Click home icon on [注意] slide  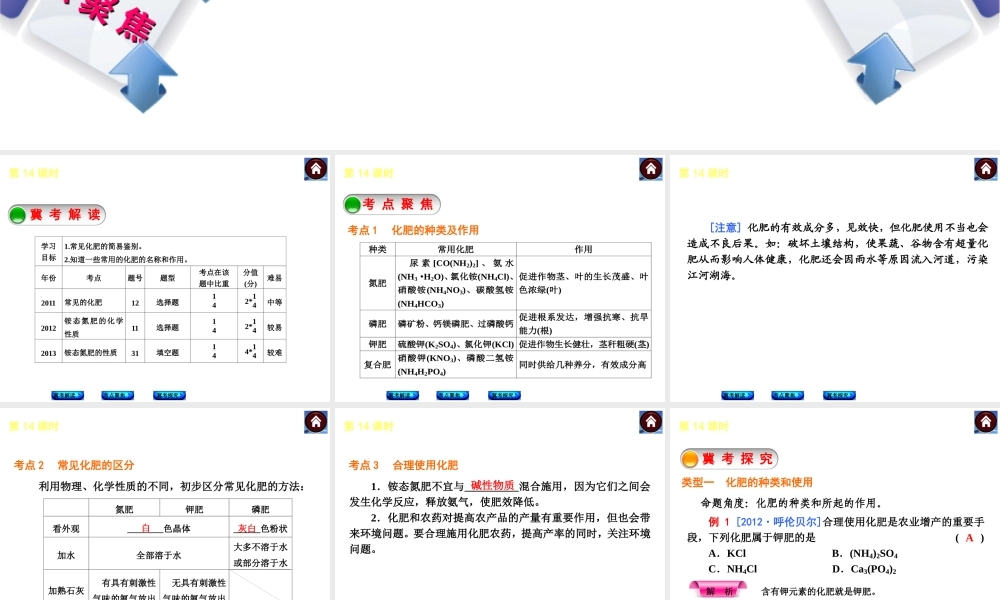point(985,169)
